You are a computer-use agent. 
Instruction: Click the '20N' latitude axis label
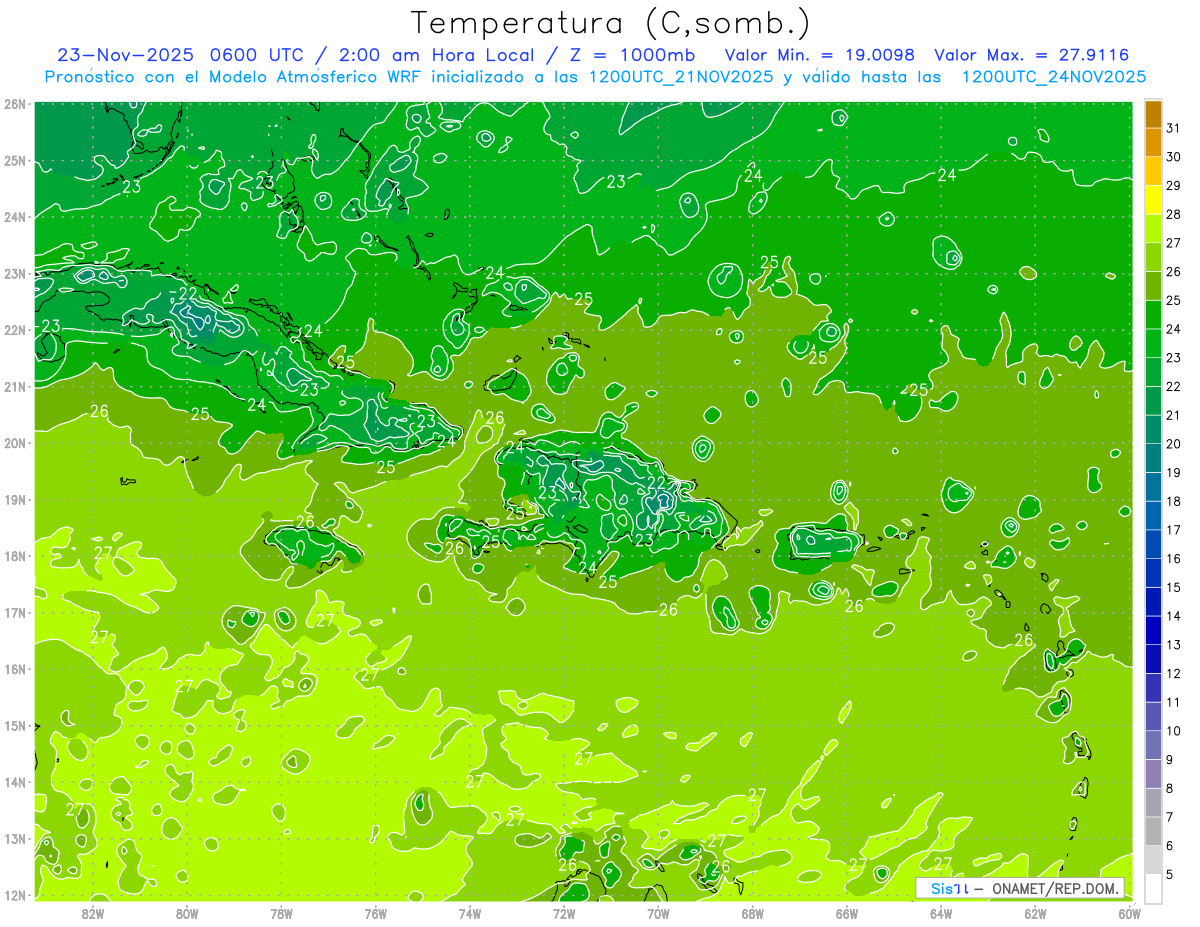(15, 443)
